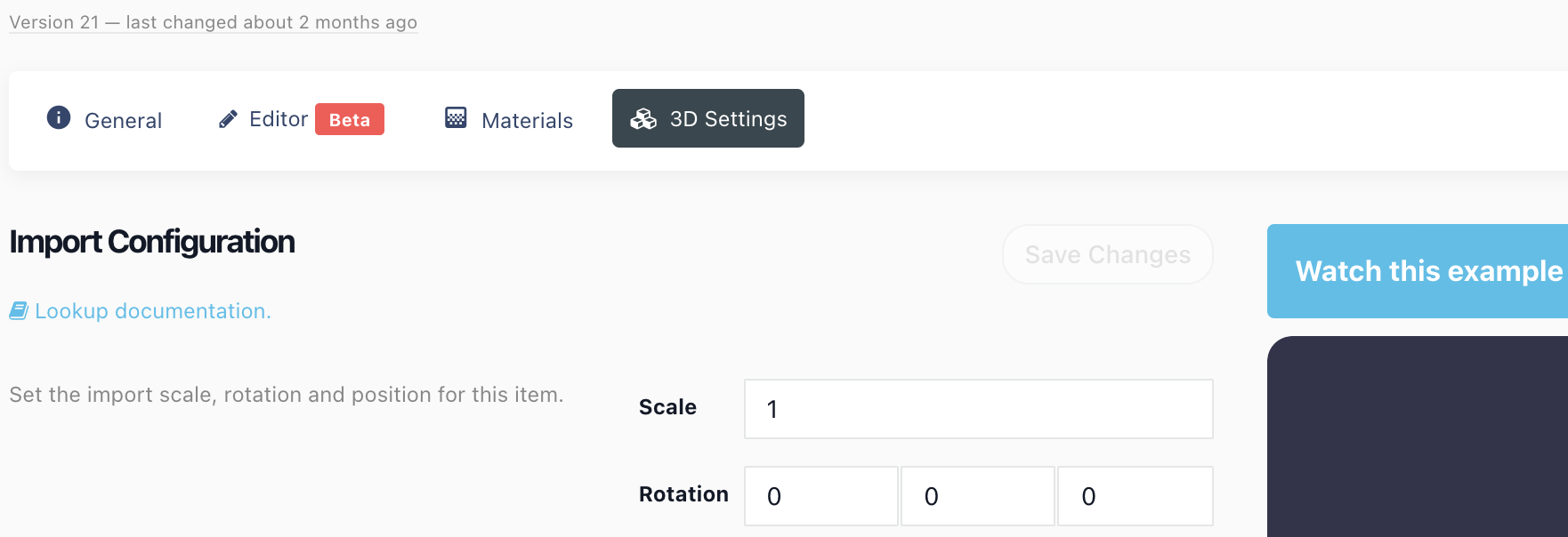Click the book icon beside Lookup documentation
Viewport: 1568px width, 537px height.
click(19, 310)
